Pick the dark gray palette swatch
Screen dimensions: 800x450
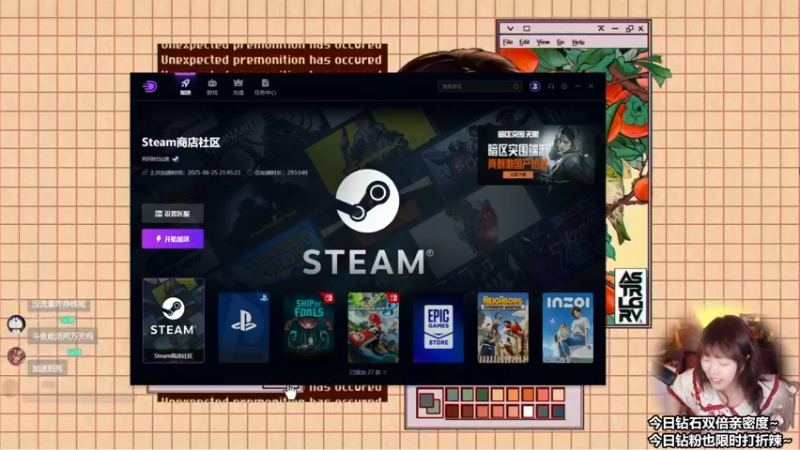[x=543, y=411]
